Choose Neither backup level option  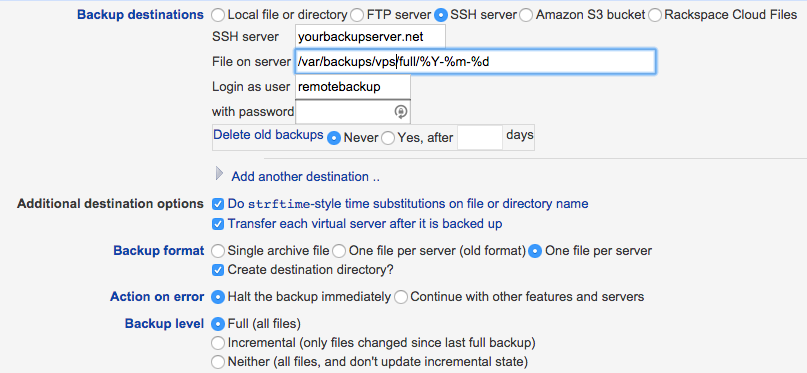218,362
